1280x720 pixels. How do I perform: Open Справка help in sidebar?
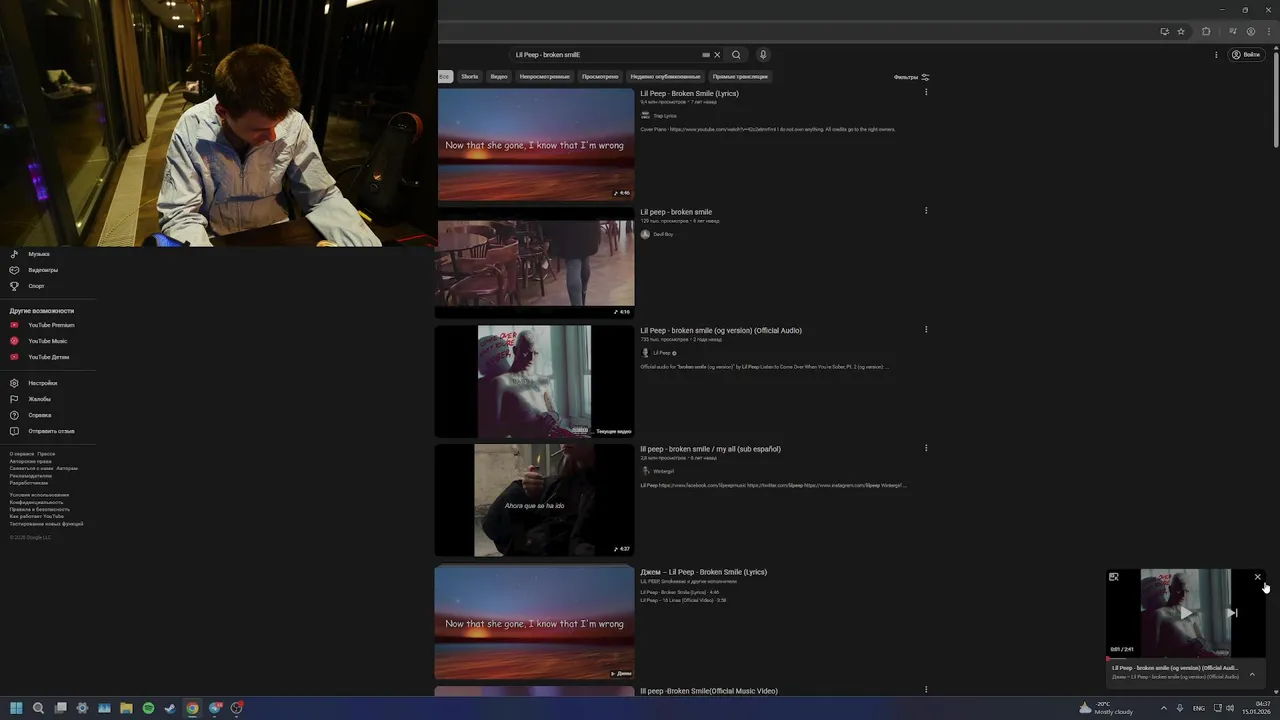coord(39,415)
